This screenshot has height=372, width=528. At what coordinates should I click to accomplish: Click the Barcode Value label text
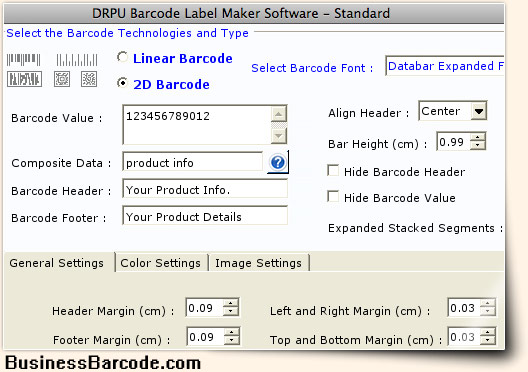56,118
